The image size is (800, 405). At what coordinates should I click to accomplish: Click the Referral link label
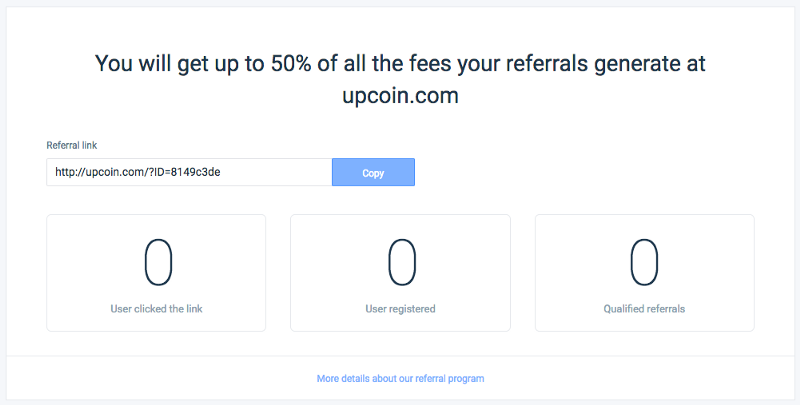point(71,145)
